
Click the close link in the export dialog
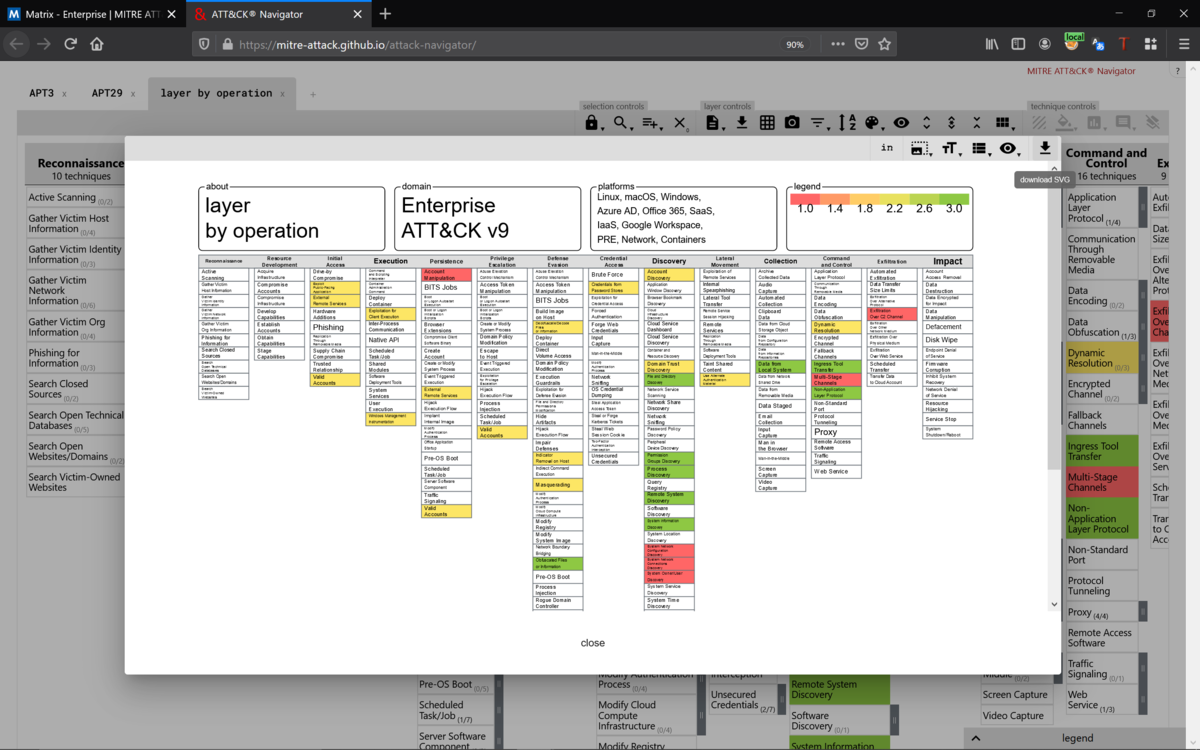tap(593, 643)
